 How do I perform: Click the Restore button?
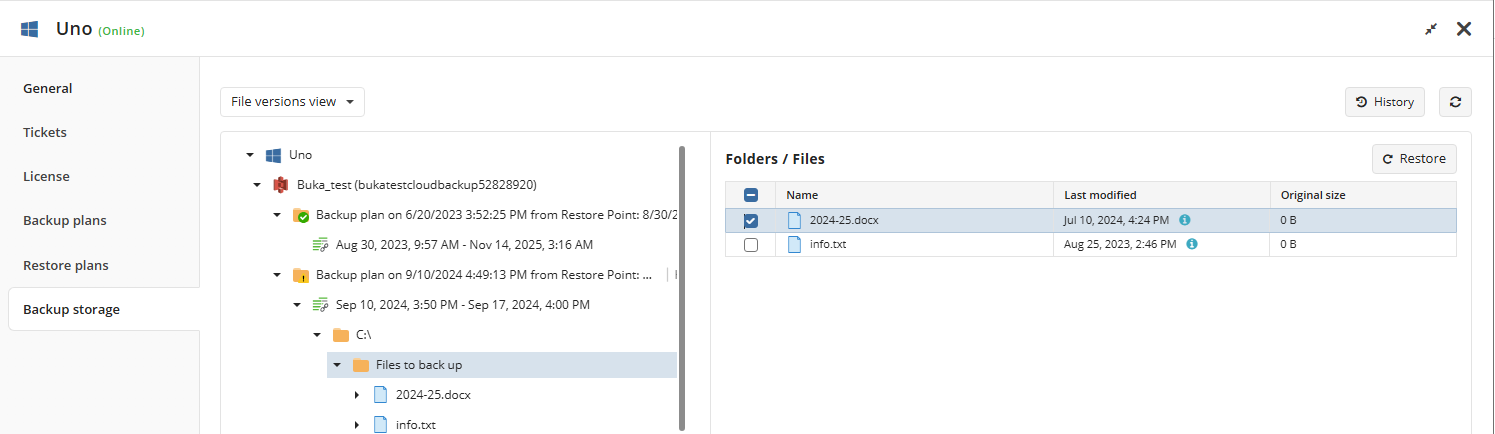coord(1414,159)
